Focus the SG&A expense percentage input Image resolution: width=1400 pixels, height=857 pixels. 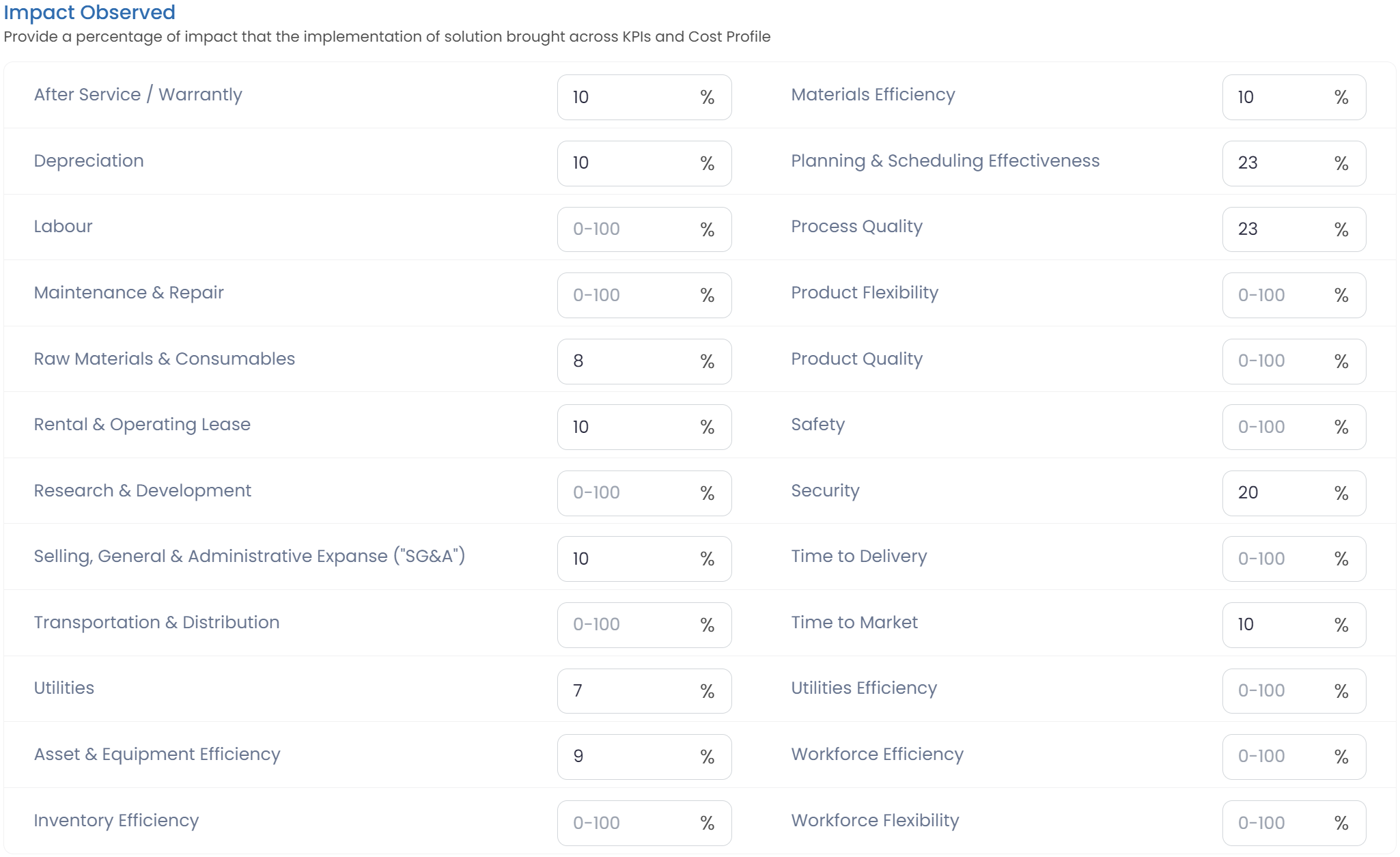628,559
